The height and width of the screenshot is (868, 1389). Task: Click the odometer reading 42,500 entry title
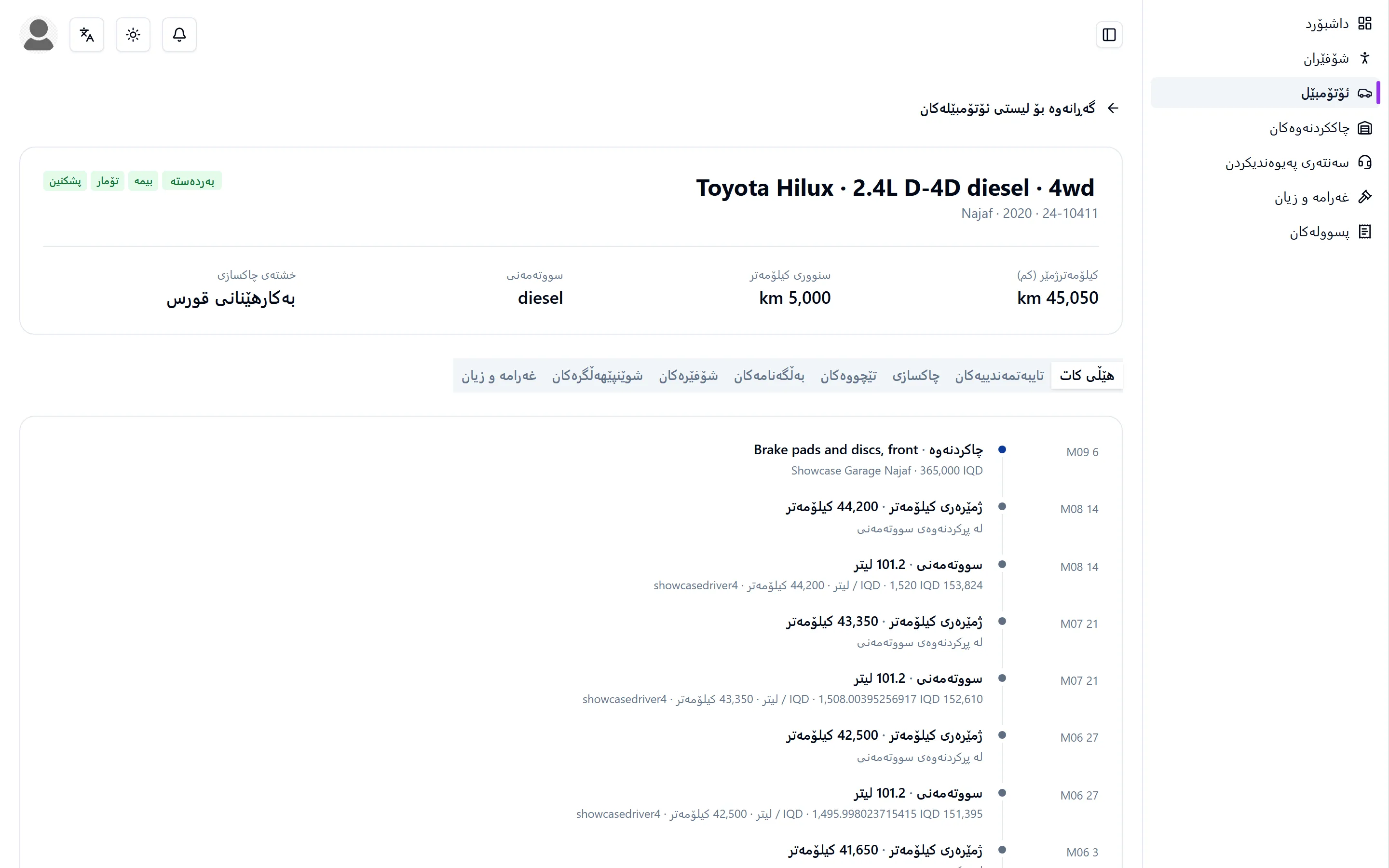click(884, 735)
